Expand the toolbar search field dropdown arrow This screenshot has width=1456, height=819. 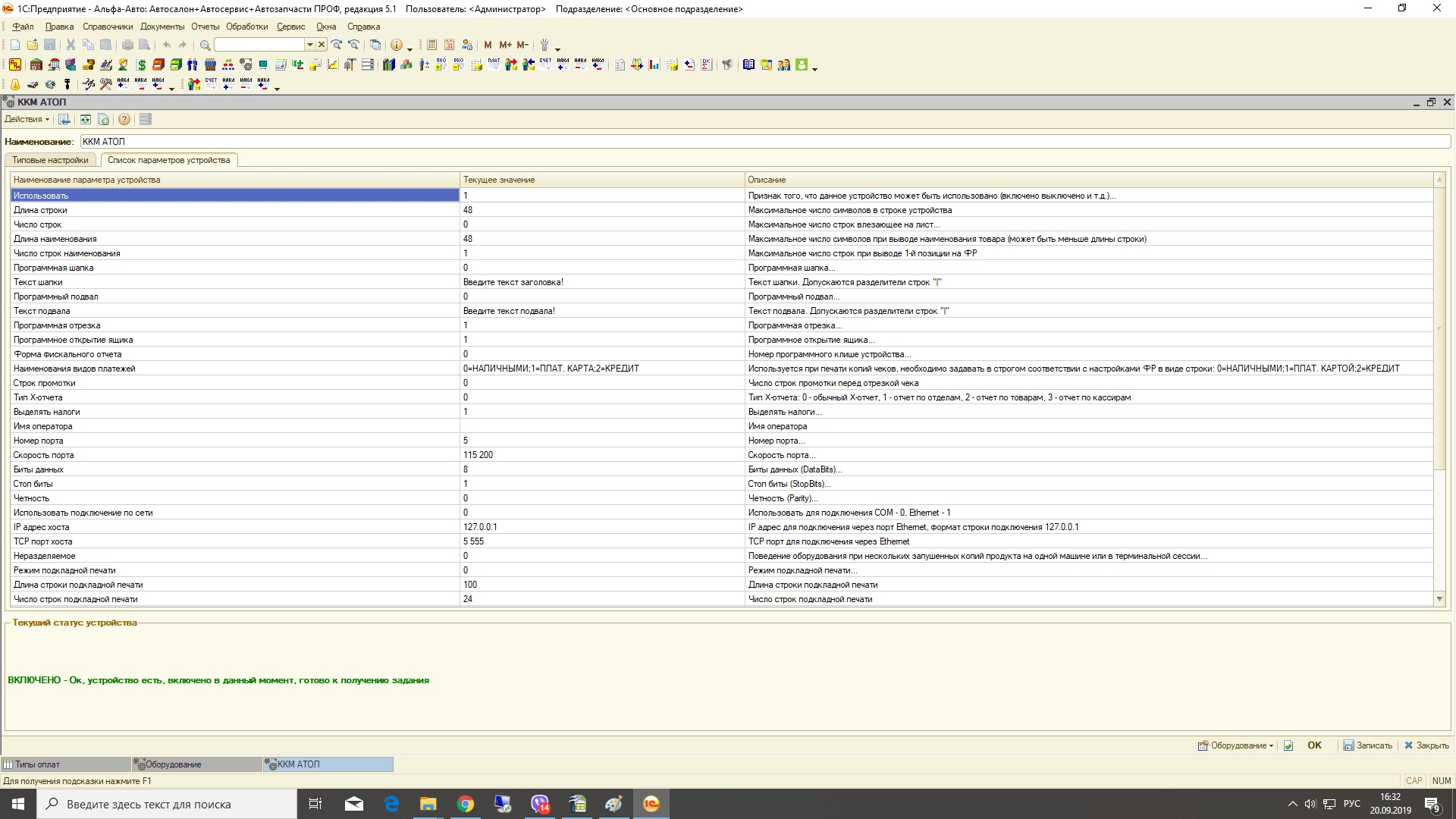pos(309,45)
